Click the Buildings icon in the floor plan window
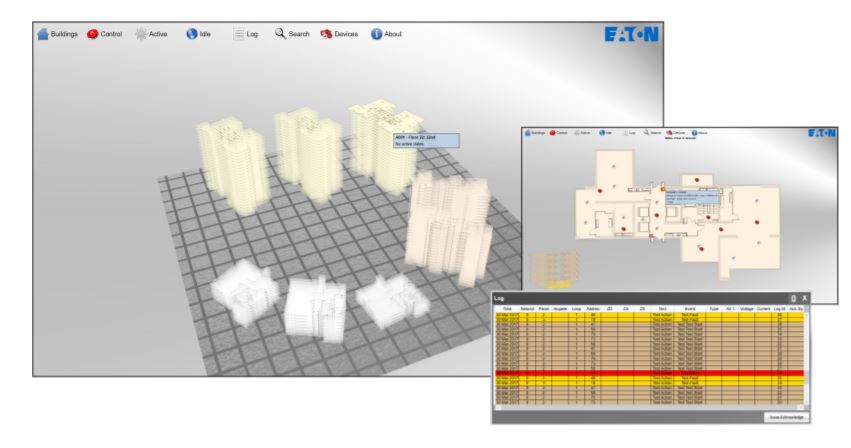851x448 pixels. point(528,132)
